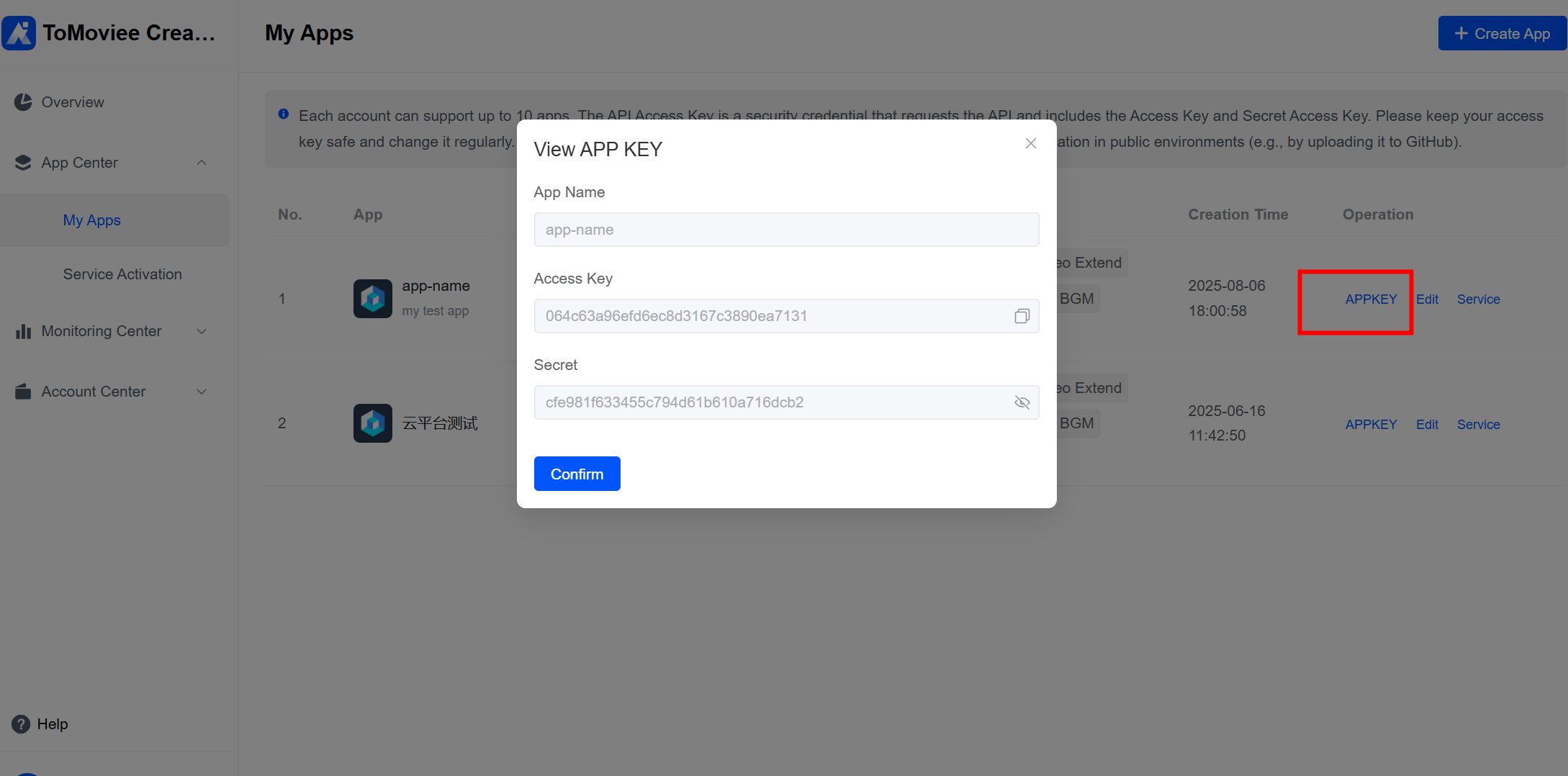1568x776 pixels.
Task: Click Edit link for app-name row
Action: (x=1427, y=299)
